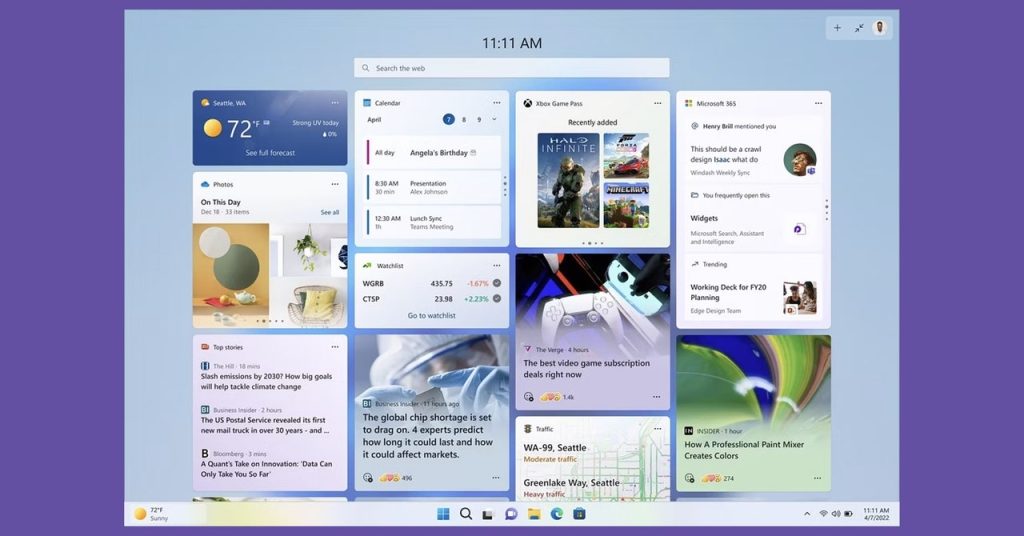Click the Windows Start button
1024x536 pixels.
443,514
